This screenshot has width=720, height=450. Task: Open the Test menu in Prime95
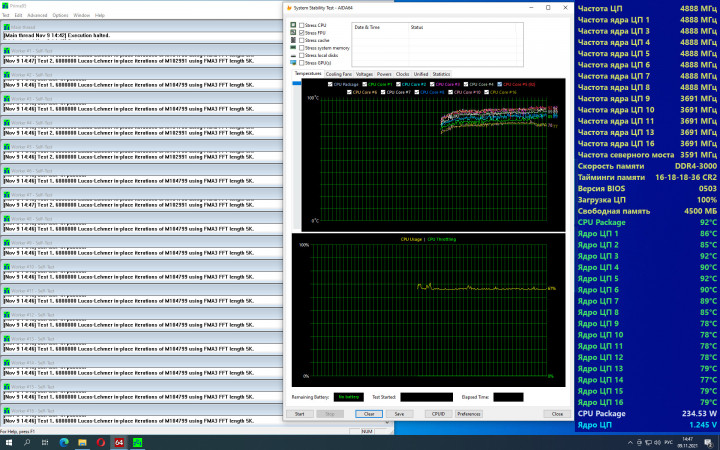(x=6, y=15)
